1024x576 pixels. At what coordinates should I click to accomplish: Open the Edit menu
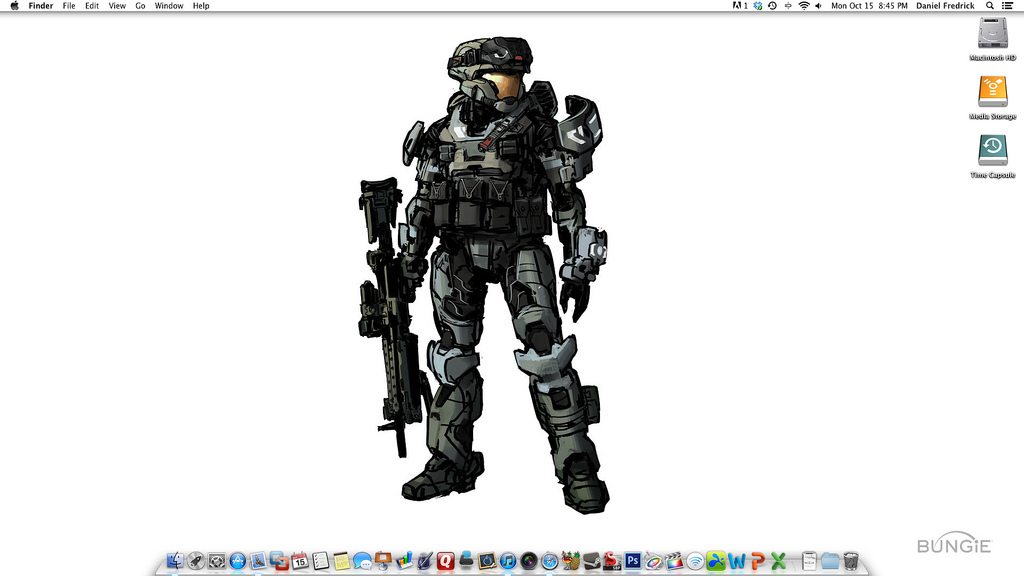(x=92, y=6)
